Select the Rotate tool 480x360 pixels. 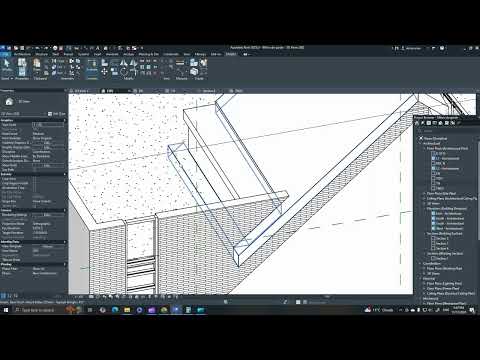click(124, 72)
